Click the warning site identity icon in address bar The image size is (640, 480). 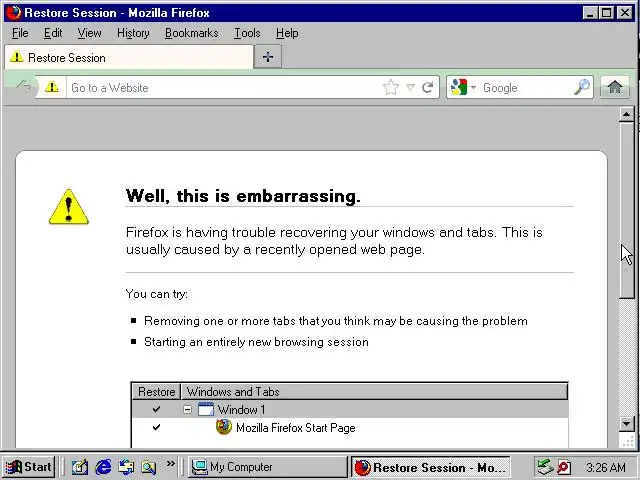(52, 87)
